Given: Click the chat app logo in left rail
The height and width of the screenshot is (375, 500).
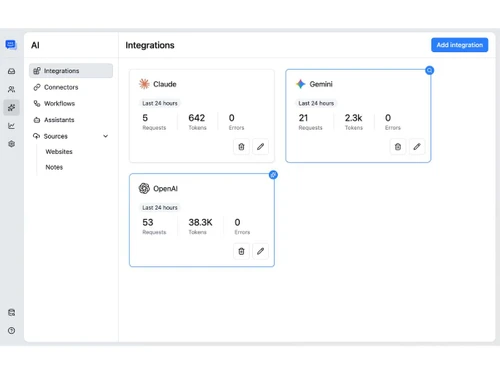Looking at the screenshot, I should click(x=11, y=44).
